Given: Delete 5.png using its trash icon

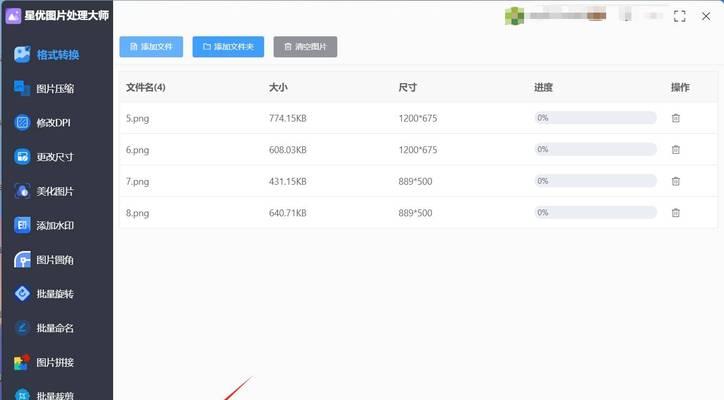Looking at the screenshot, I should tap(676, 118).
